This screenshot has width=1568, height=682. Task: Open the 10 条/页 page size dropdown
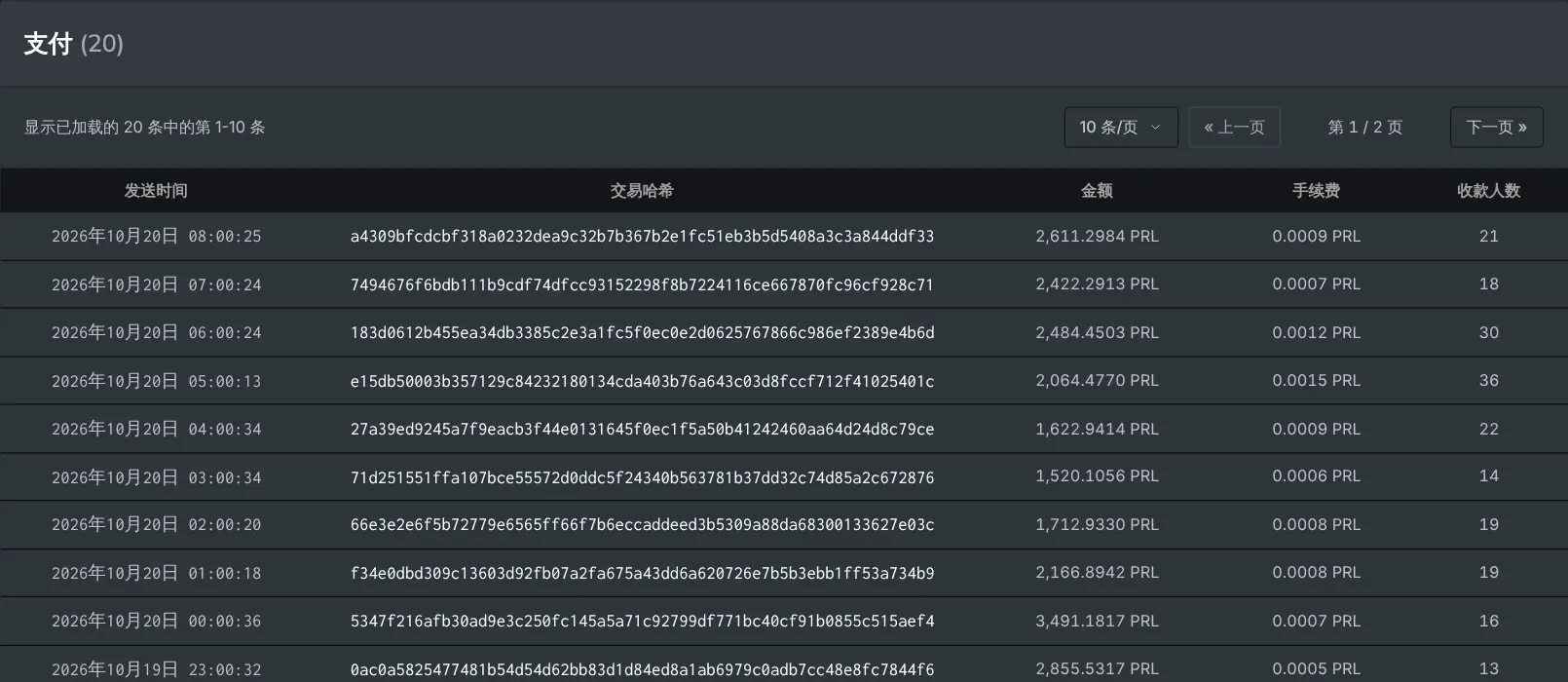[x=1121, y=128]
